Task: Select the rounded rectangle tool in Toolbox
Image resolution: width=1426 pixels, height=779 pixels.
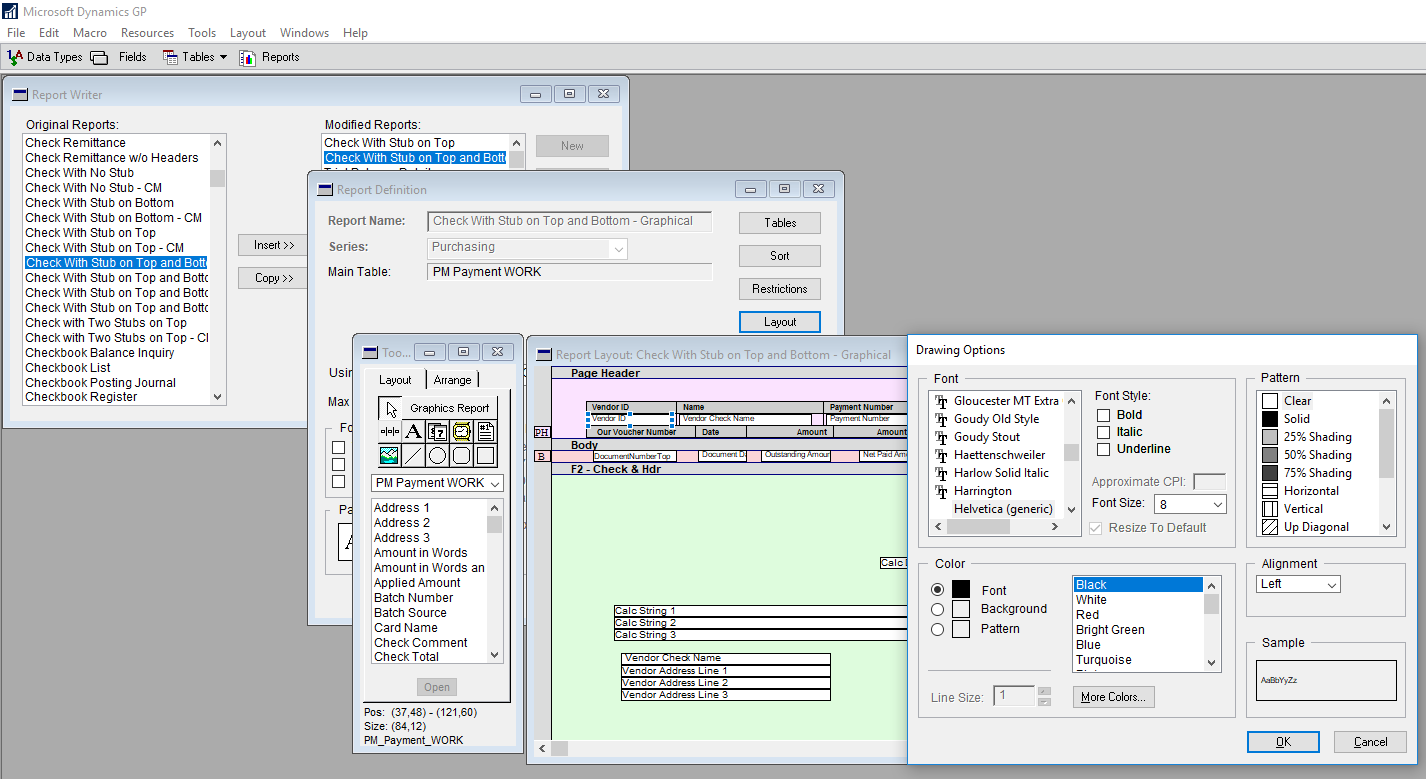Action: pos(462,456)
